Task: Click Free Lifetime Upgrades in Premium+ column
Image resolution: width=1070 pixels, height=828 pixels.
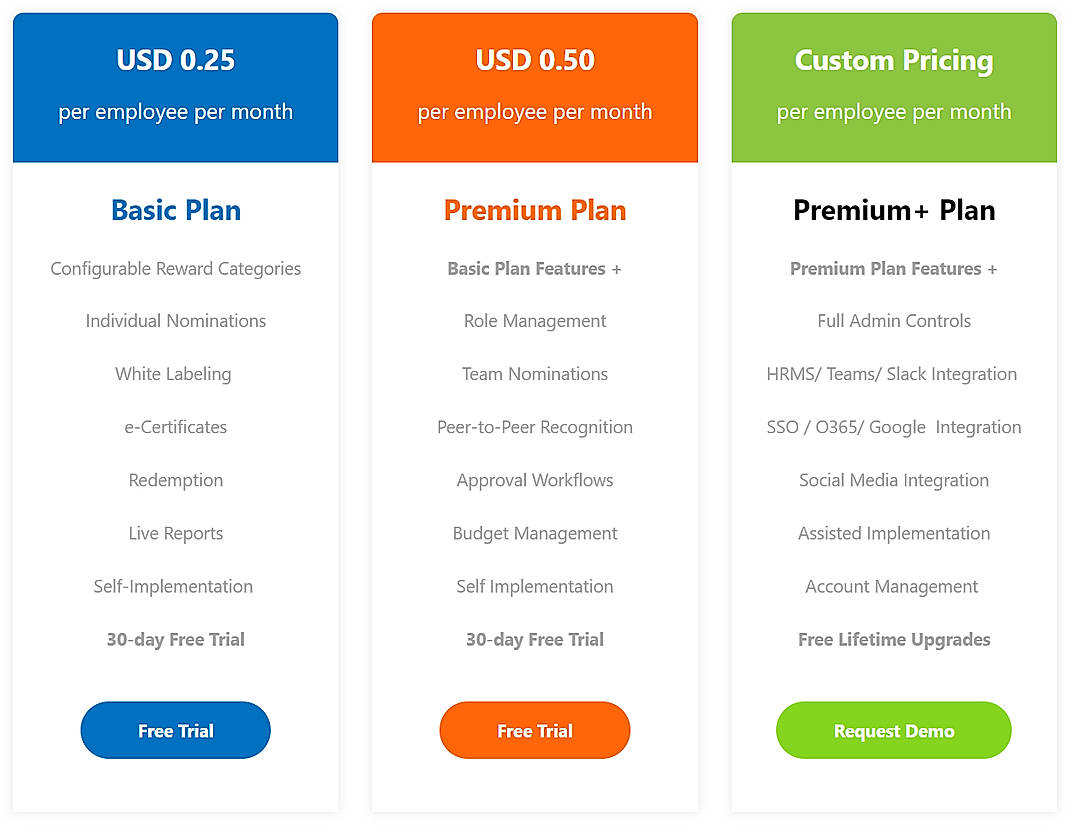Action: (x=893, y=639)
